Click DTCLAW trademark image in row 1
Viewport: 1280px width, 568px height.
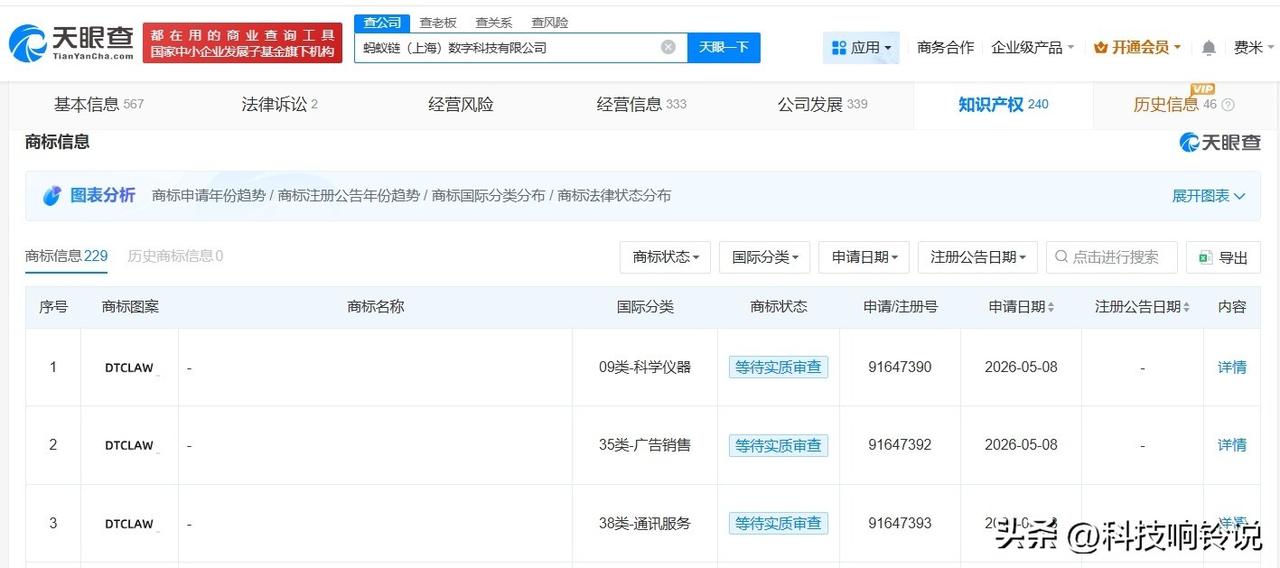coord(130,367)
